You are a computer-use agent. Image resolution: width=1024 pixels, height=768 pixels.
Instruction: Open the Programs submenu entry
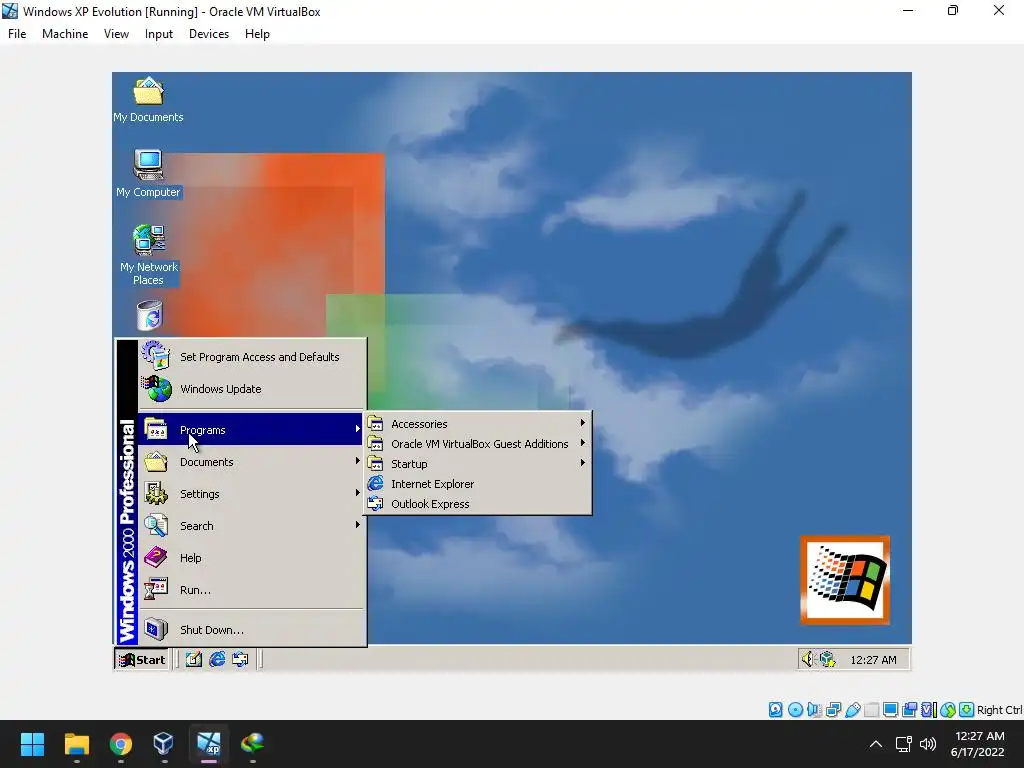251,430
